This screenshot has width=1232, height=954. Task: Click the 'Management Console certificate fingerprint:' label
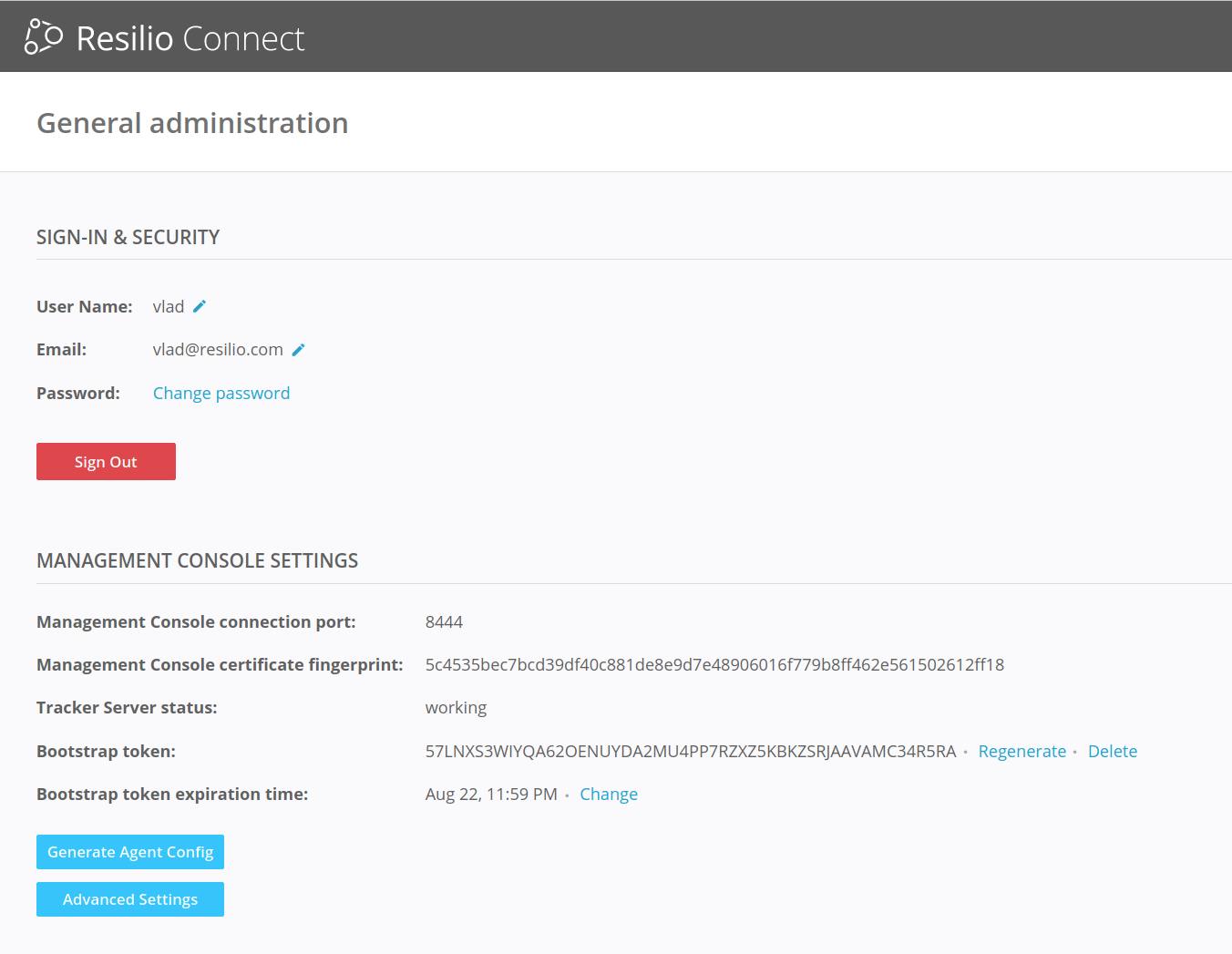(x=220, y=664)
